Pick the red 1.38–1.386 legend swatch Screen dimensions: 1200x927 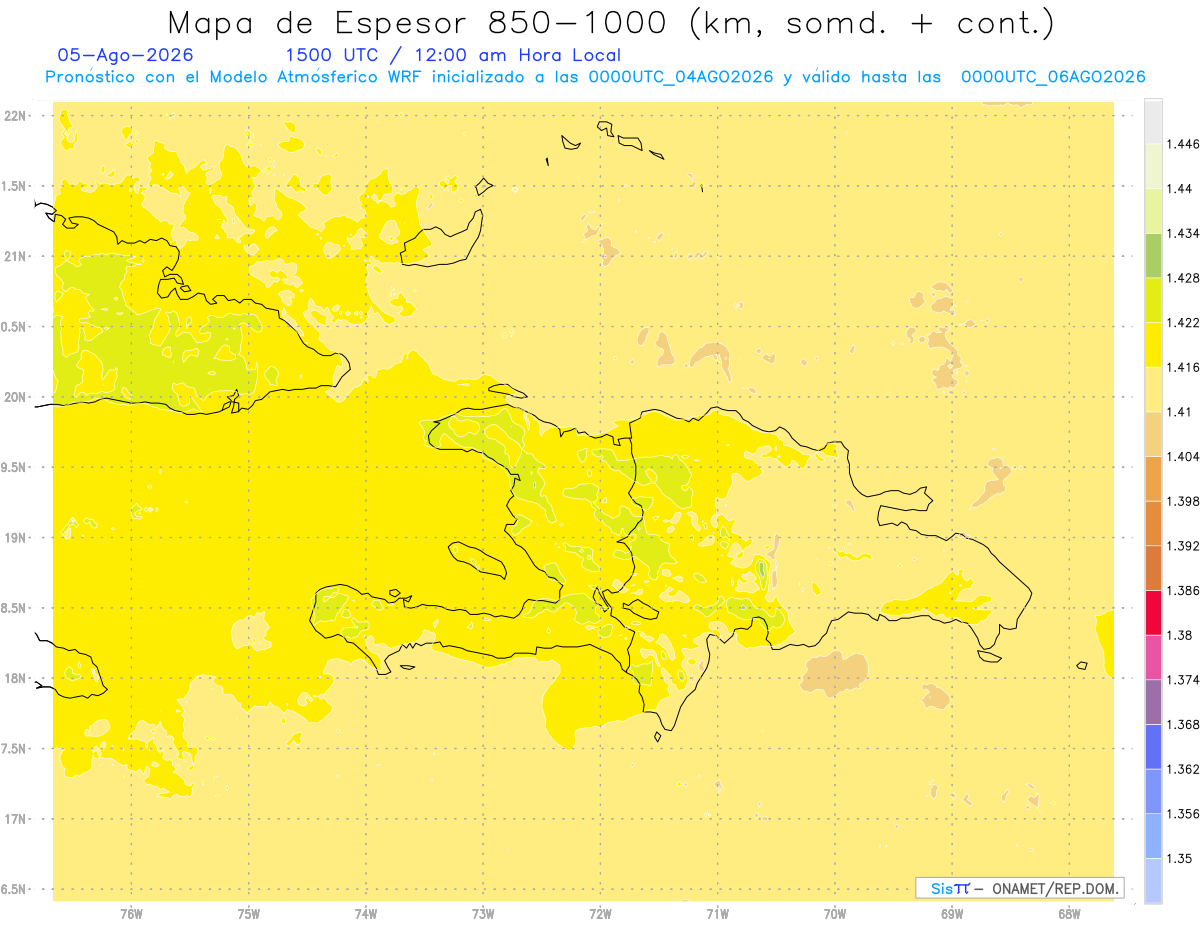pyautogui.click(x=1153, y=612)
